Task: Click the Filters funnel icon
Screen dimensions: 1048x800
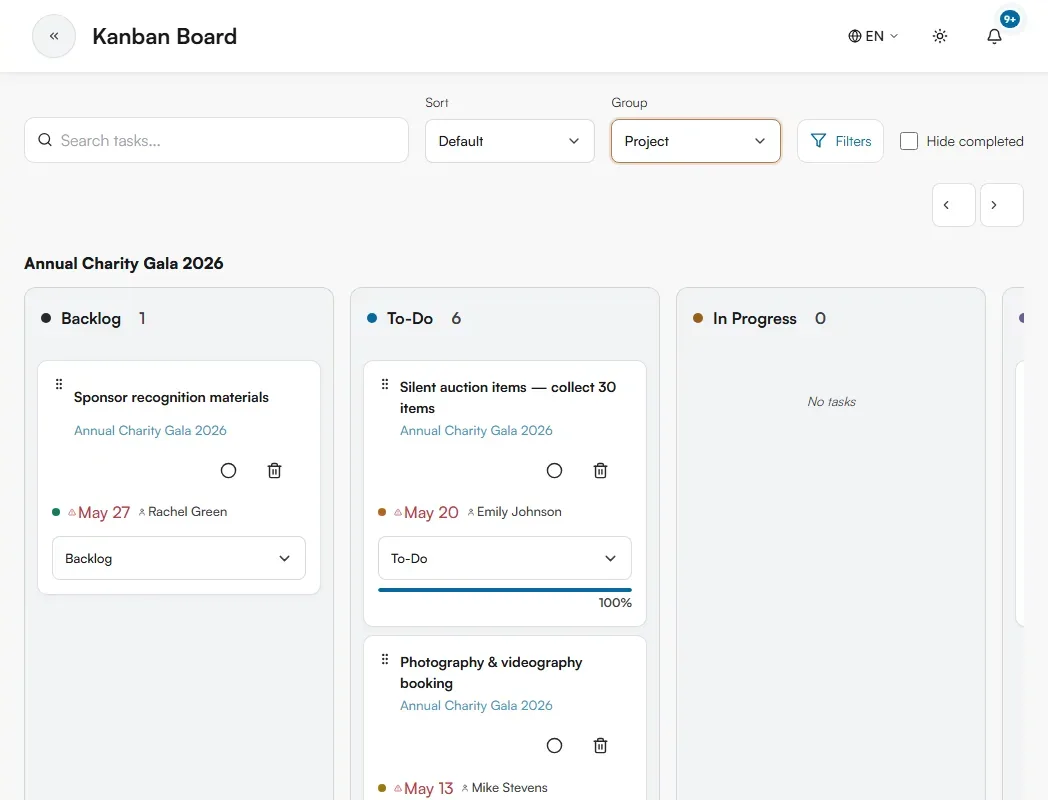Action: click(x=818, y=140)
